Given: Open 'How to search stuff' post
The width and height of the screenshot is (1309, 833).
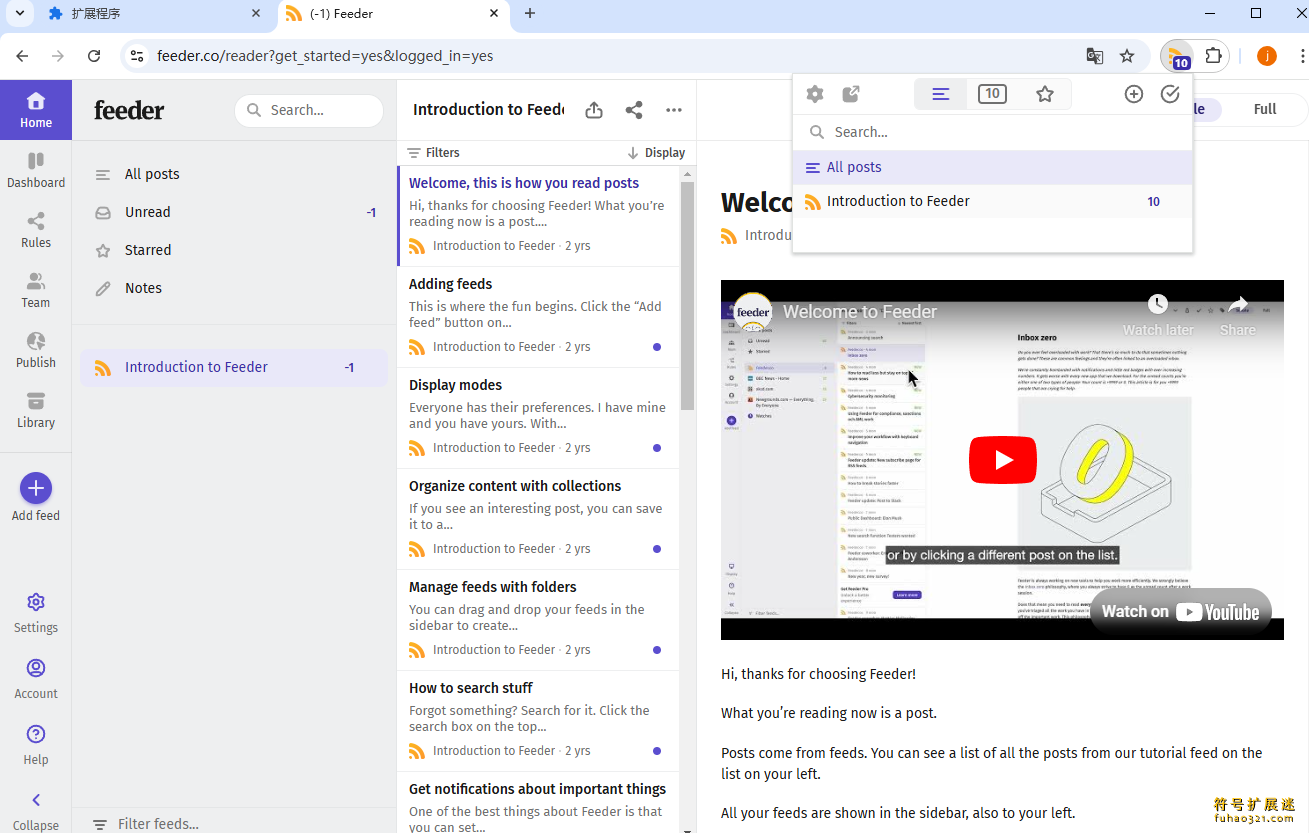Looking at the screenshot, I should 538,721.
